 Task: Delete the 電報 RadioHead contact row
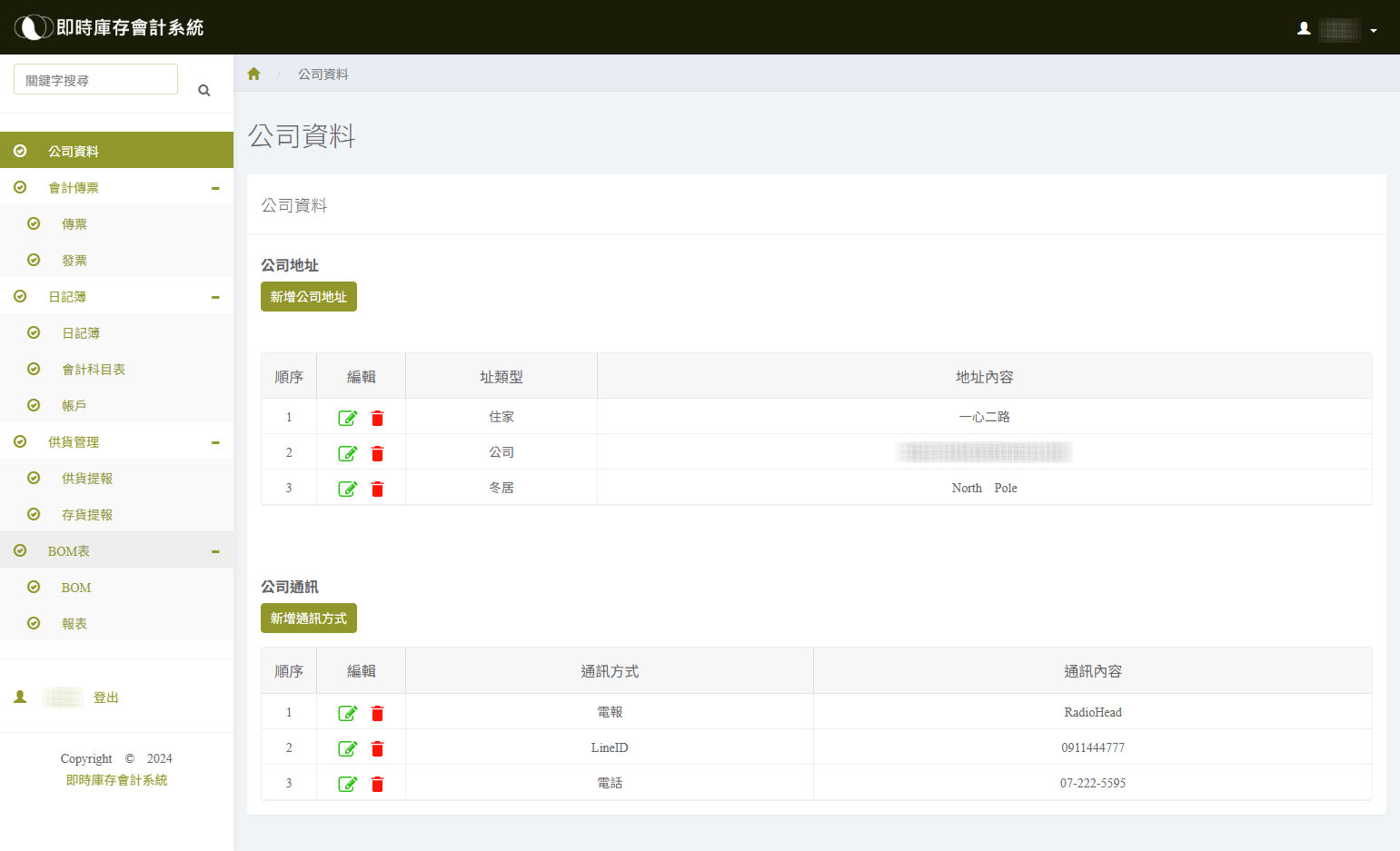coord(377,713)
